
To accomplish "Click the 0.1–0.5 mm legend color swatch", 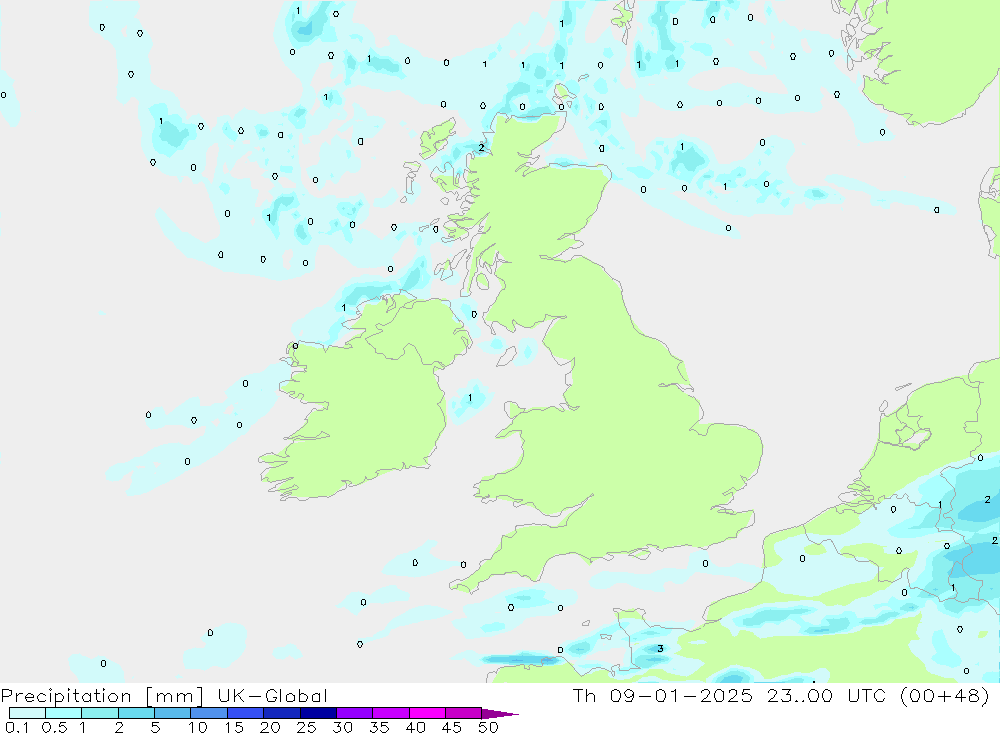I will (x=27, y=713).
